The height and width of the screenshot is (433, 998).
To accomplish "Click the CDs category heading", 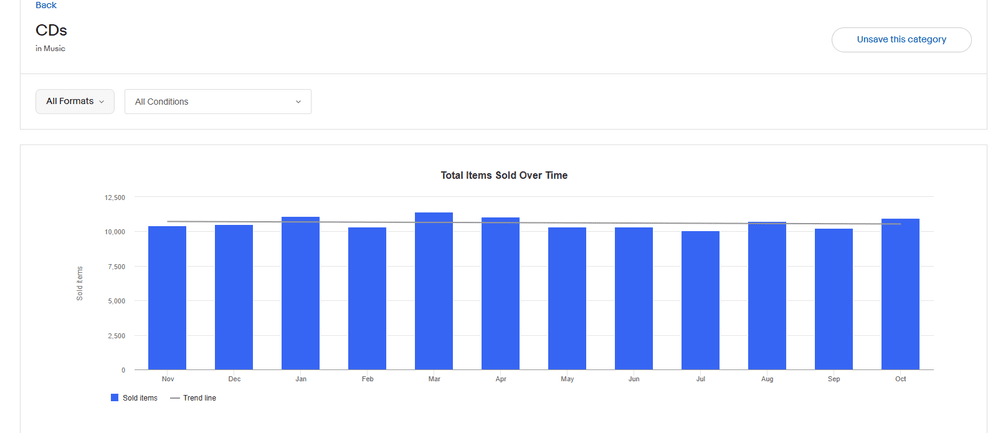I will 52,30.
